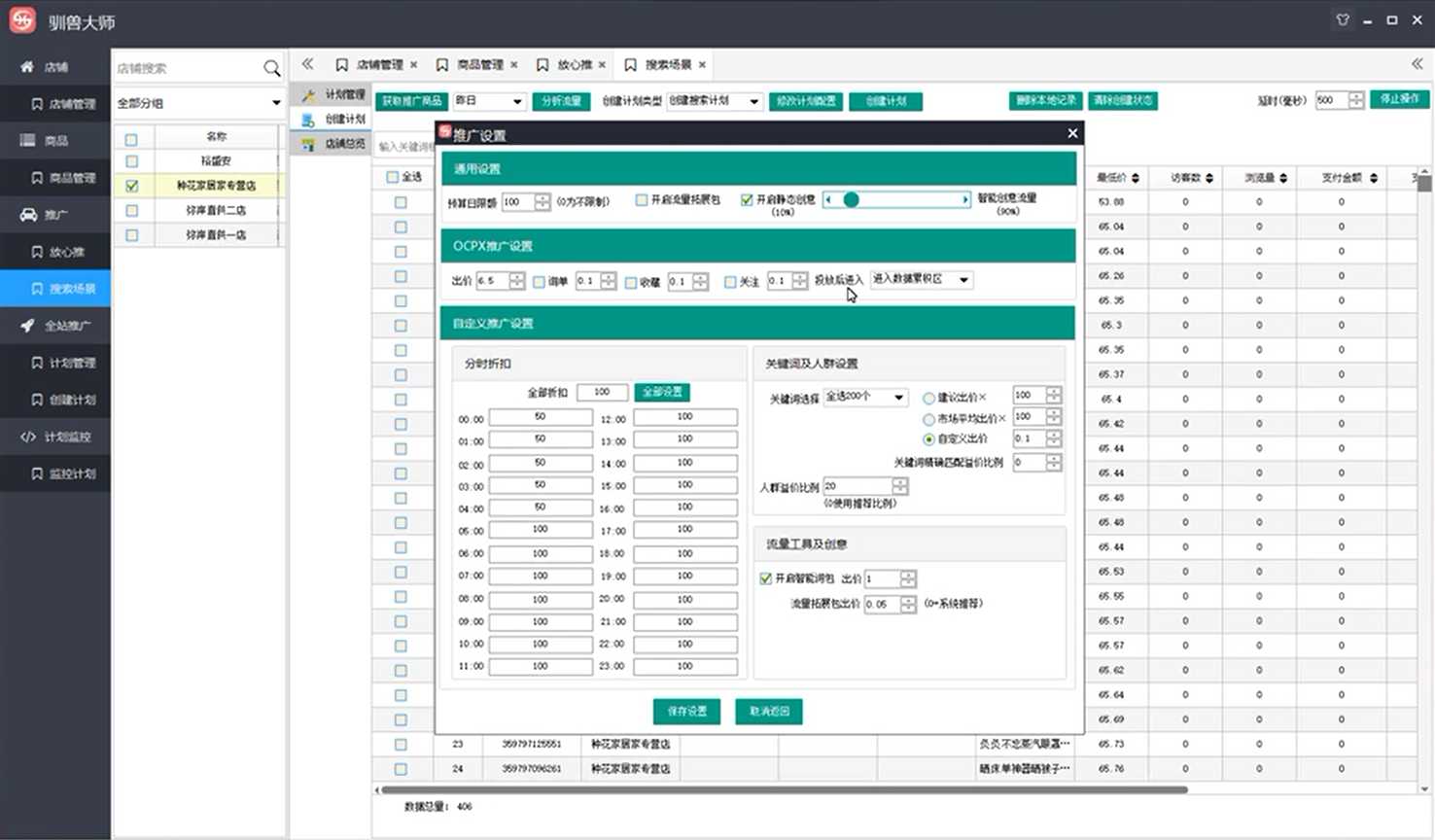The height and width of the screenshot is (840, 1435).
Task: Close the 放心推 tab via its x
Action: tap(602, 65)
